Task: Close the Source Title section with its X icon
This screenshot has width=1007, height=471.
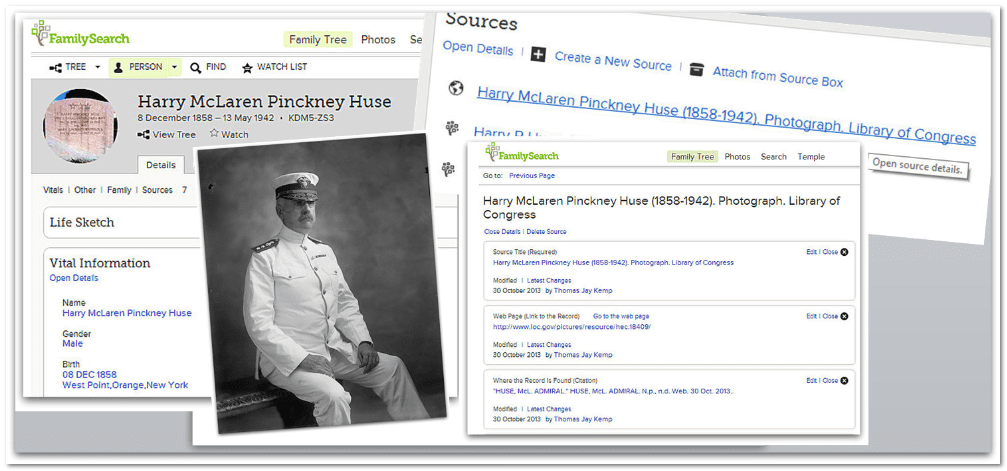Action: pos(844,253)
